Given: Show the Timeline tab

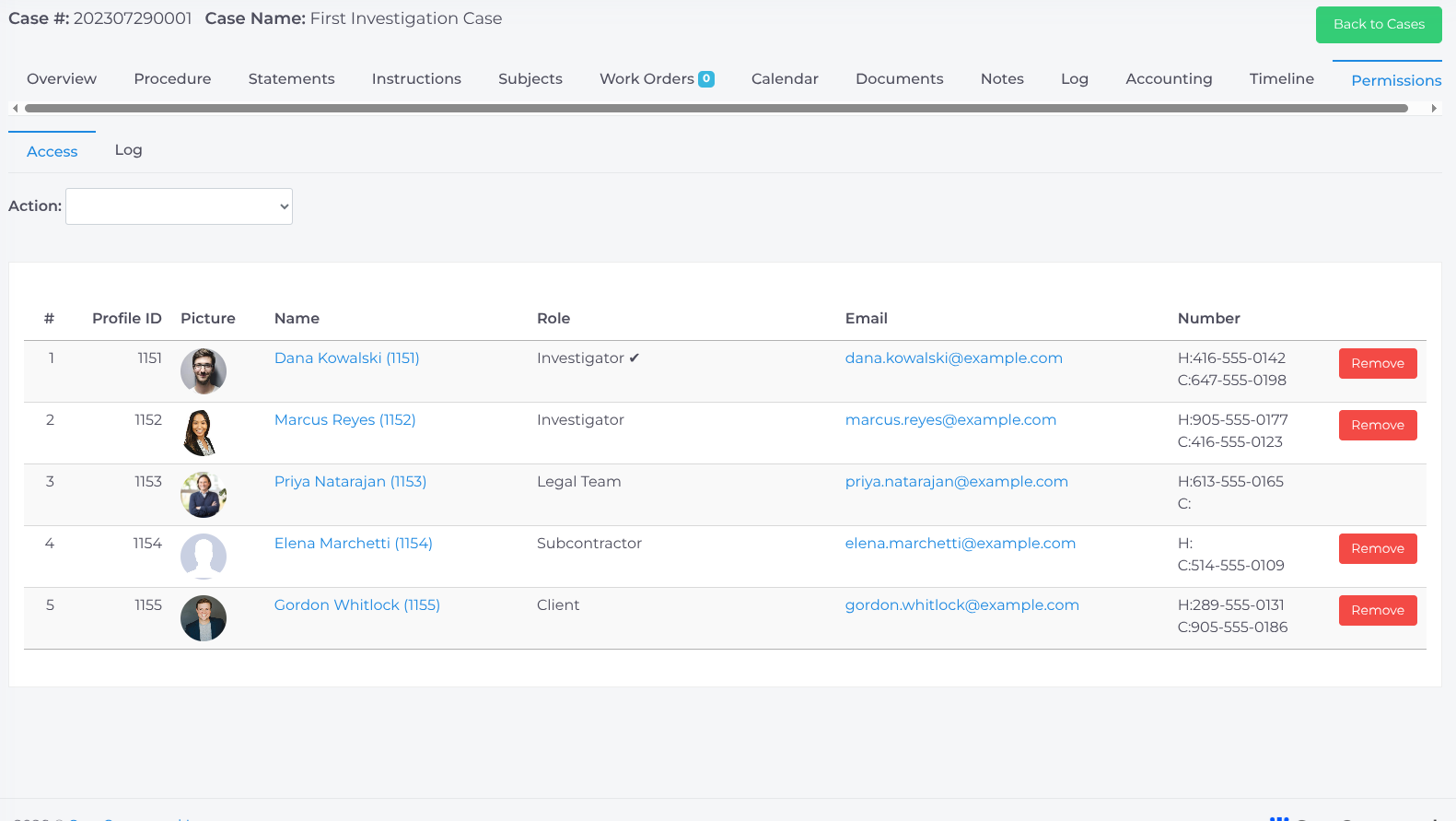Looking at the screenshot, I should [1282, 79].
